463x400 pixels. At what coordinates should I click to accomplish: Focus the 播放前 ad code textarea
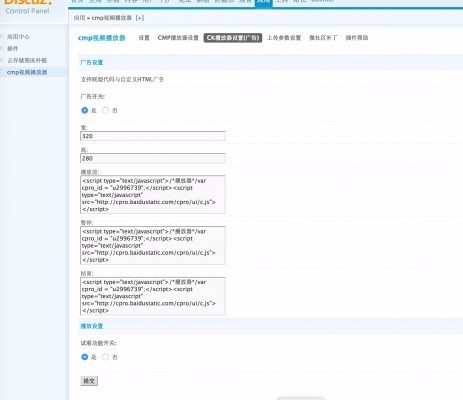coord(153,195)
